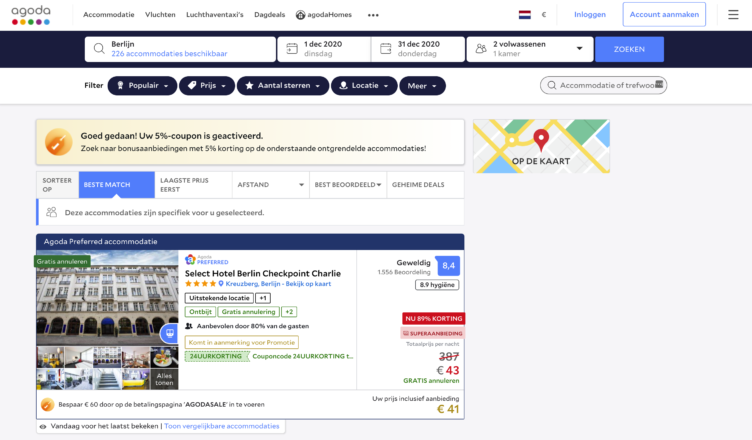
Task: Click the transit badge on hotel photo
Action: pos(167,332)
